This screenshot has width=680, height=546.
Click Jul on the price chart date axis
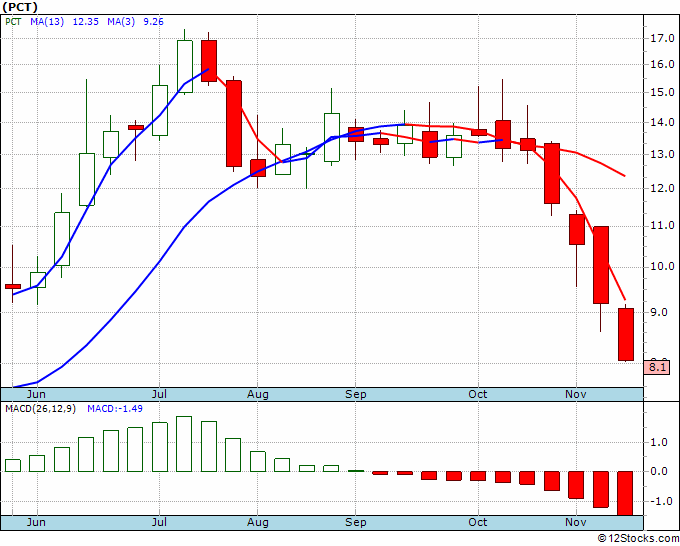click(x=160, y=394)
